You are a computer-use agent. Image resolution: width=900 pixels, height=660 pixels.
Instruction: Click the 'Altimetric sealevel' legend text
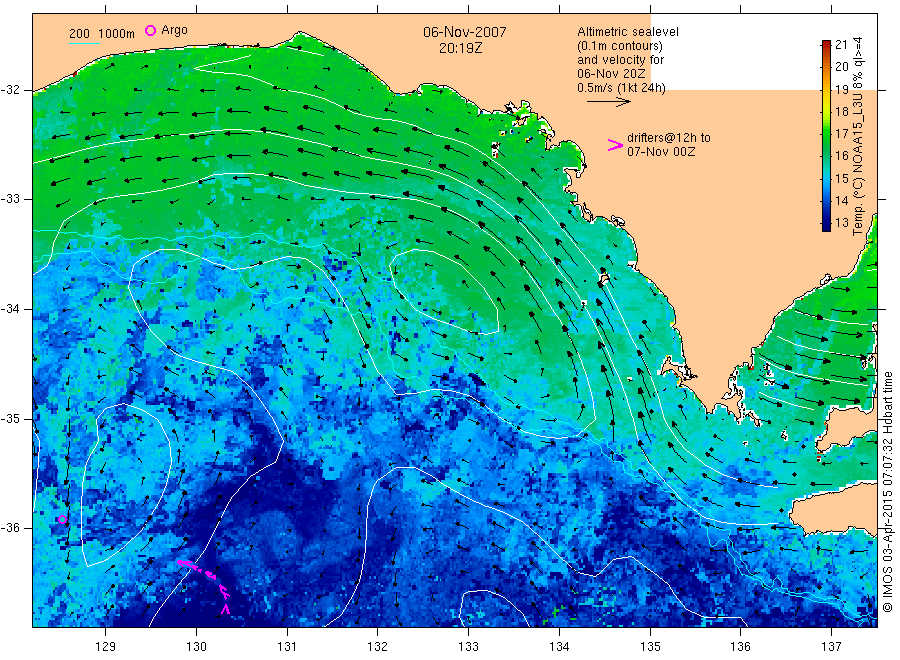pyautogui.click(x=628, y=32)
